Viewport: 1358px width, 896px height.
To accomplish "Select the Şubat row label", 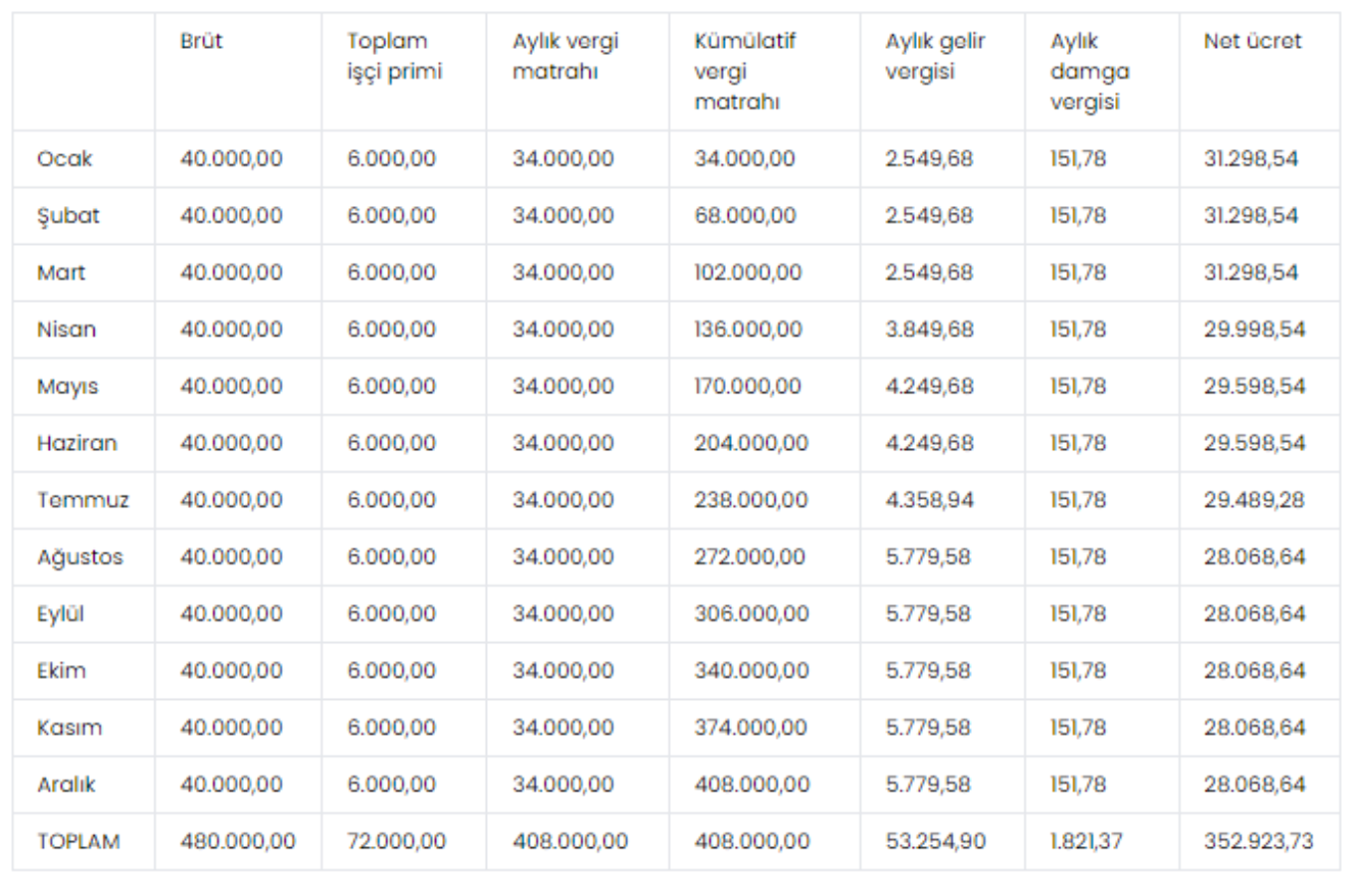I will point(68,215).
